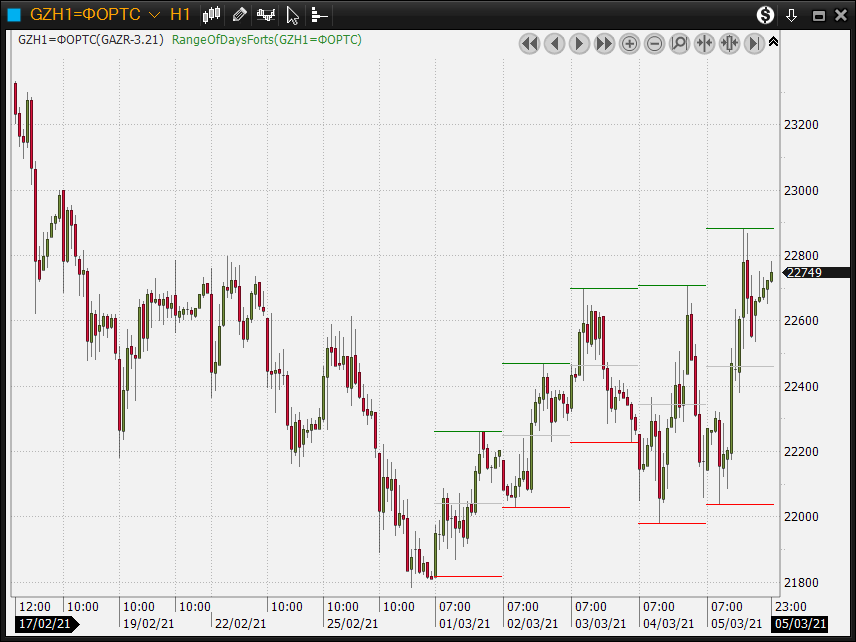Click the down arrow pin window button
Screen dimensions: 856x642
point(791,14)
